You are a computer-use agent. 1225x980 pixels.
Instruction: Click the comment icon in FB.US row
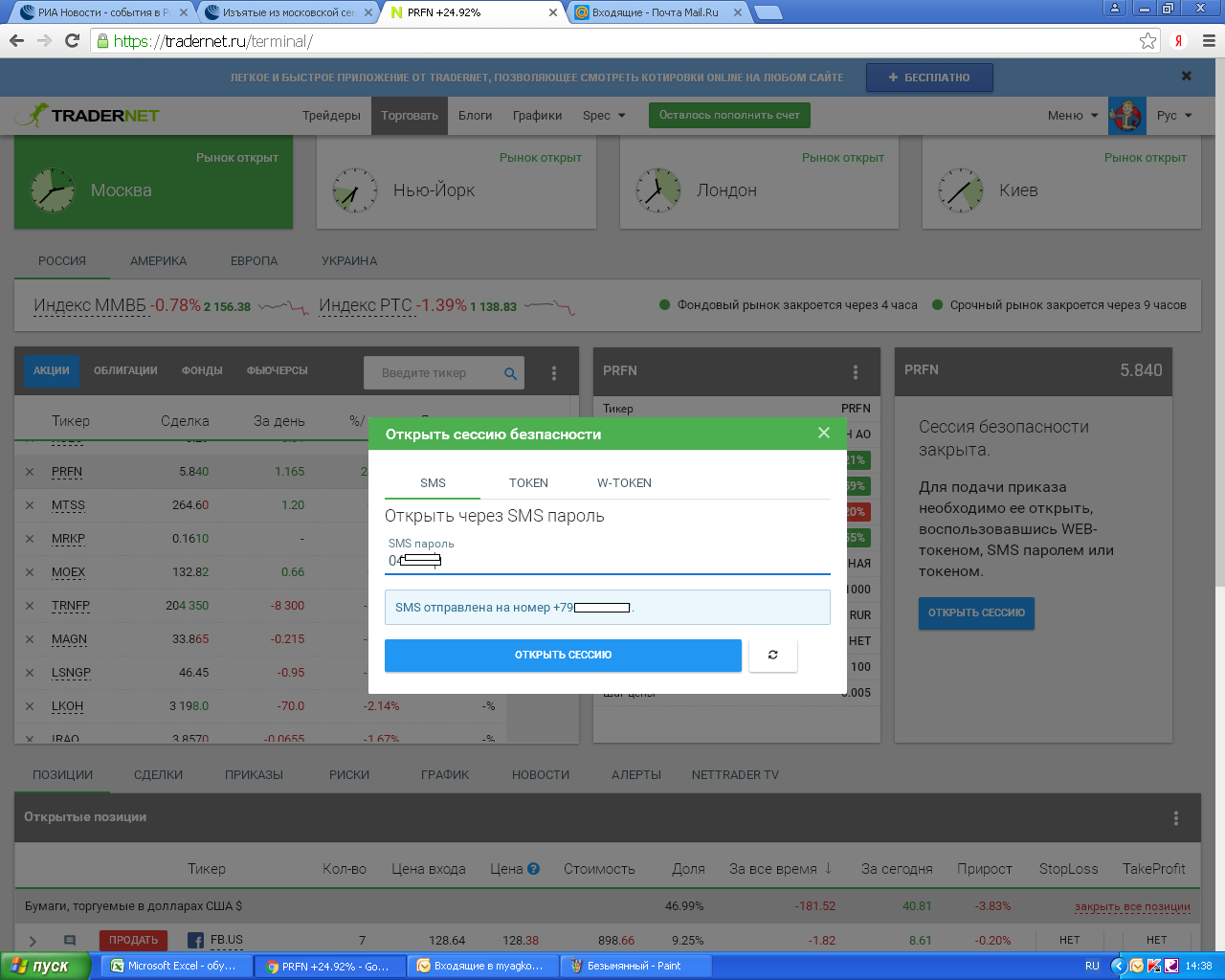(x=70, y=941)
